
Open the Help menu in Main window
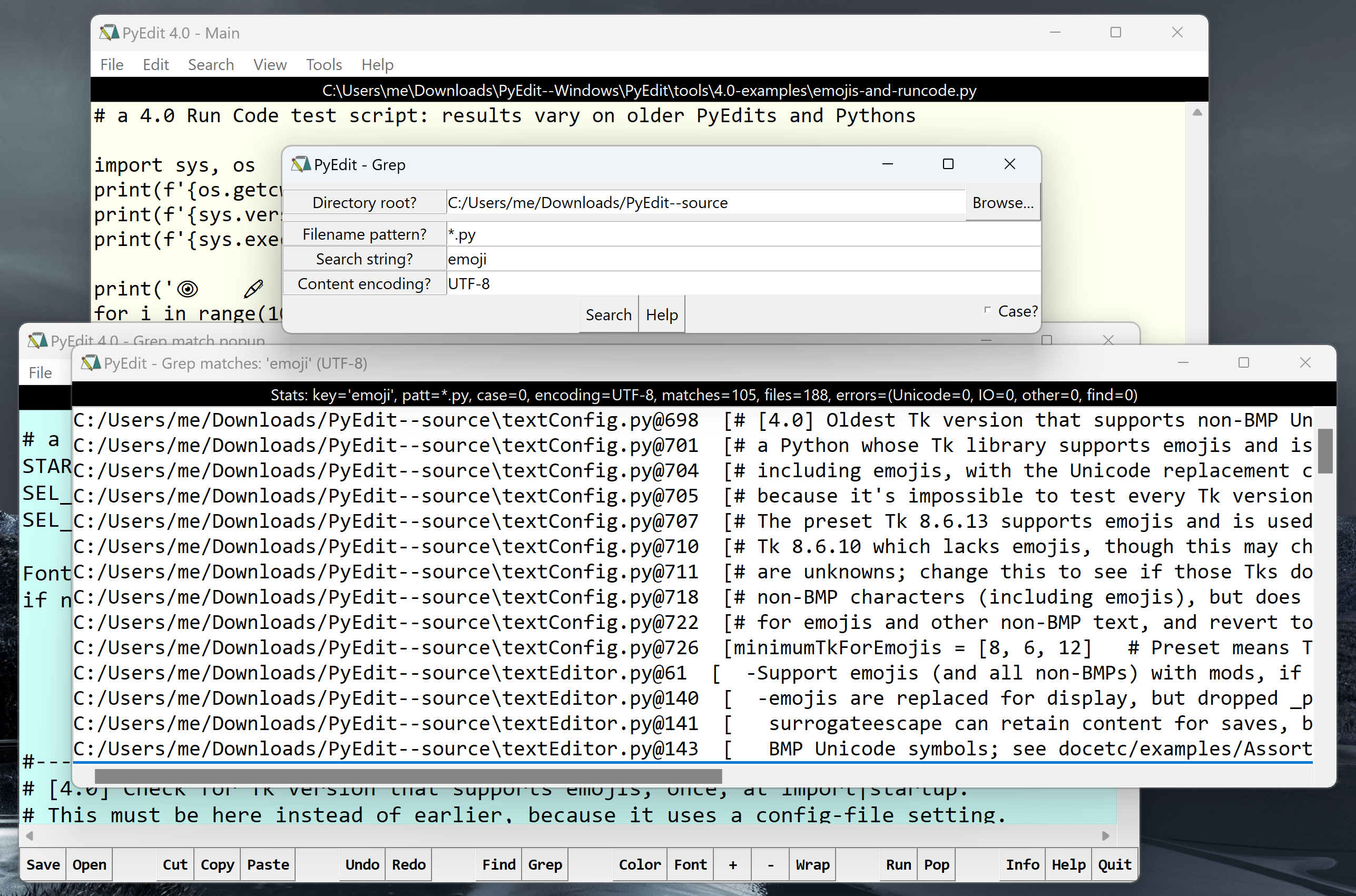377,65
